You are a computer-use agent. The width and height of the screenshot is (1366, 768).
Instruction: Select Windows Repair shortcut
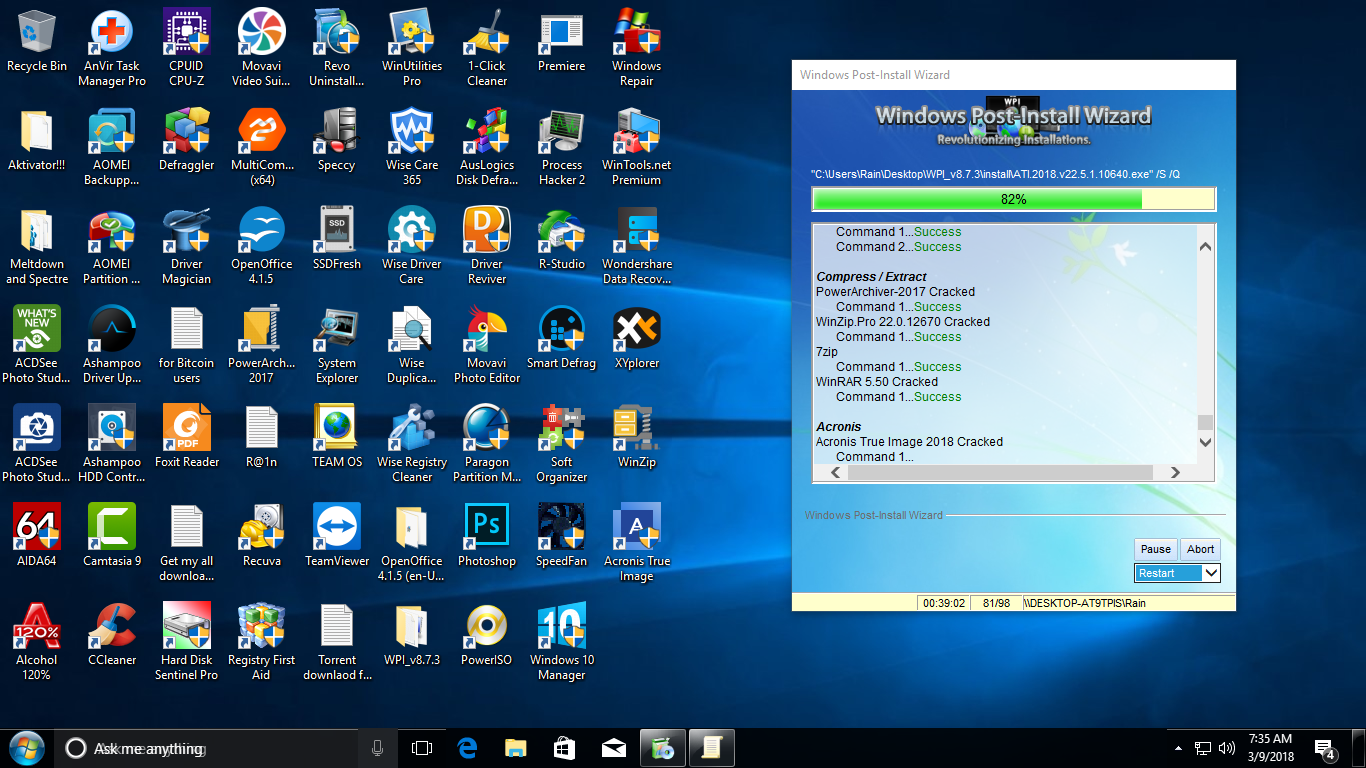(x=637, y=49)
